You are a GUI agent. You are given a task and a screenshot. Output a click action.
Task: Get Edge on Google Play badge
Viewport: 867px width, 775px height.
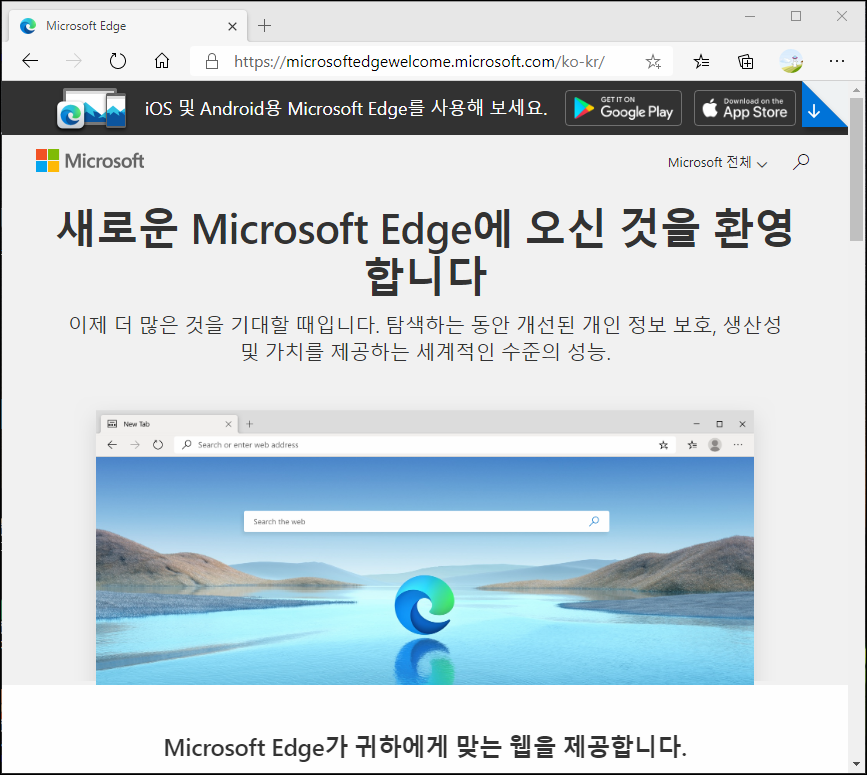pyautogui.click(x=623, y=108)
